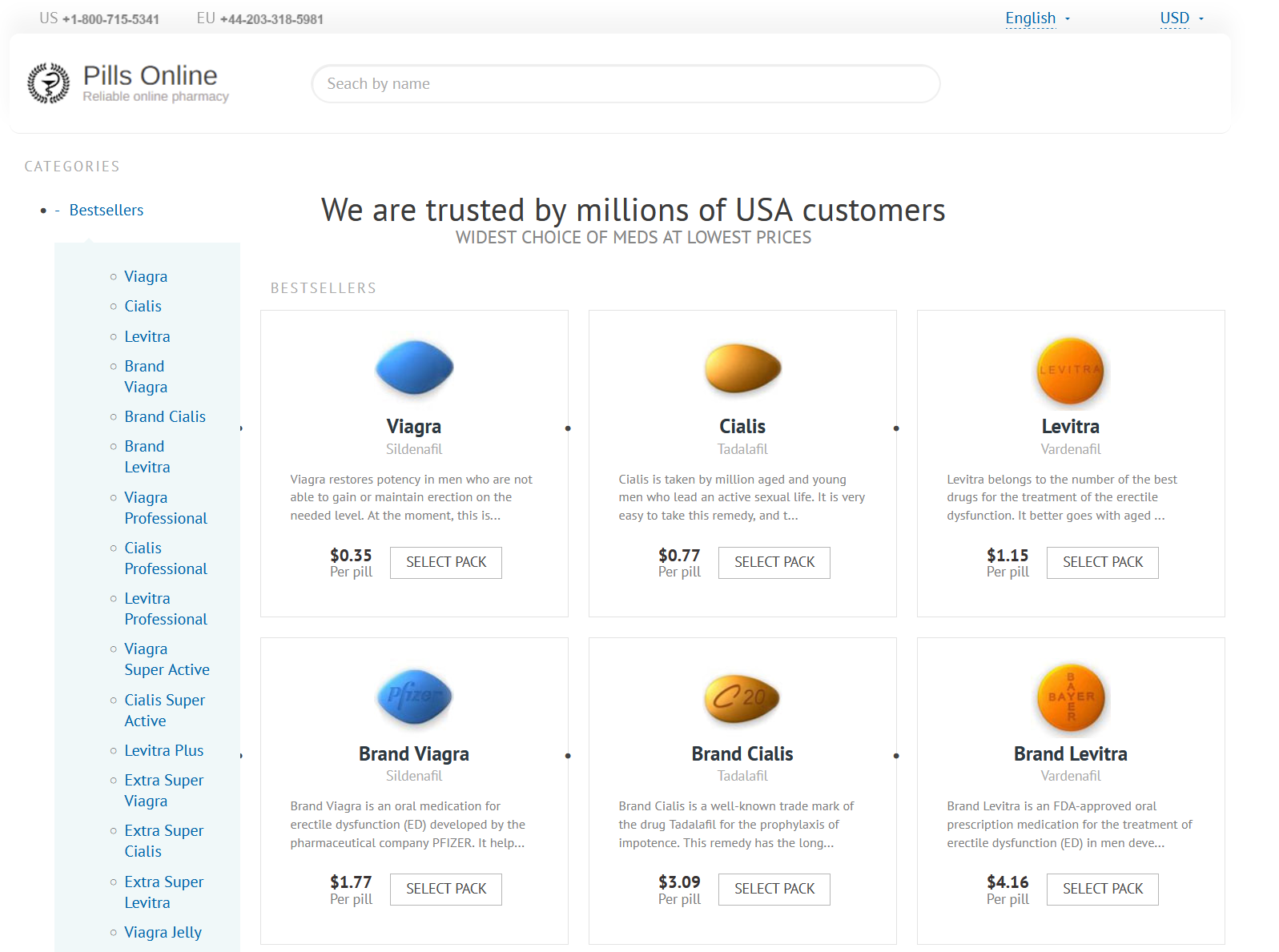Click the Brand Viagra product card title
The image size is (1279, 952).
pyautogui.click(x=414, y=754)
